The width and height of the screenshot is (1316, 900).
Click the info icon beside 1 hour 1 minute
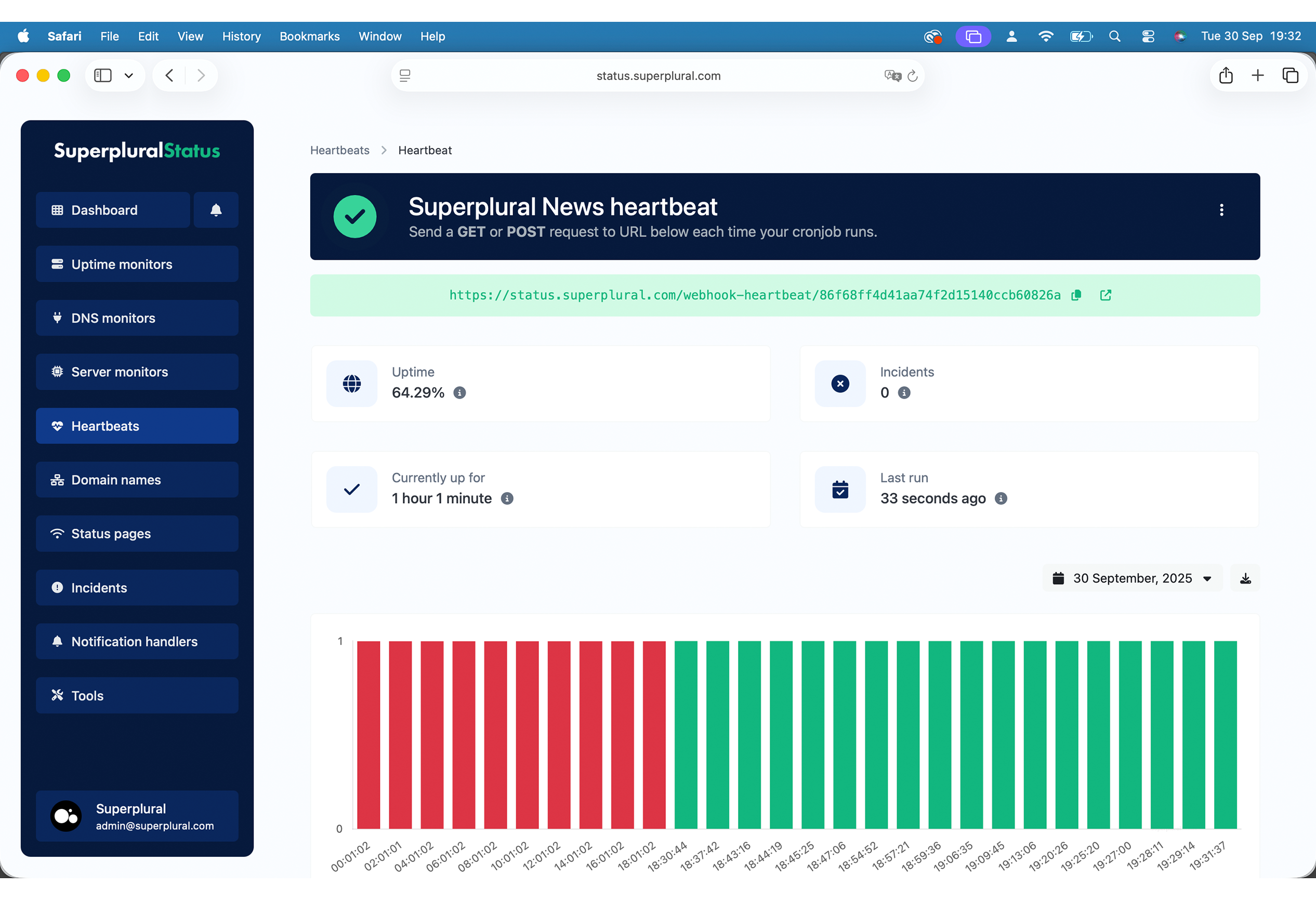(x=507, y=499)
